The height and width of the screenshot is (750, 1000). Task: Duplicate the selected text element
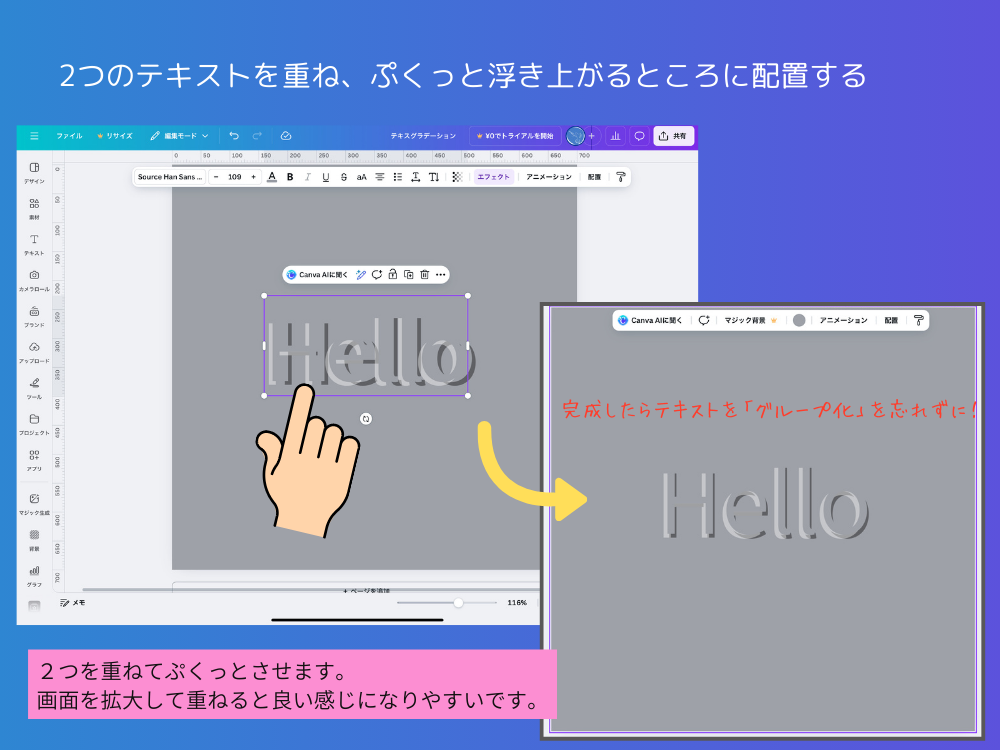409,274
